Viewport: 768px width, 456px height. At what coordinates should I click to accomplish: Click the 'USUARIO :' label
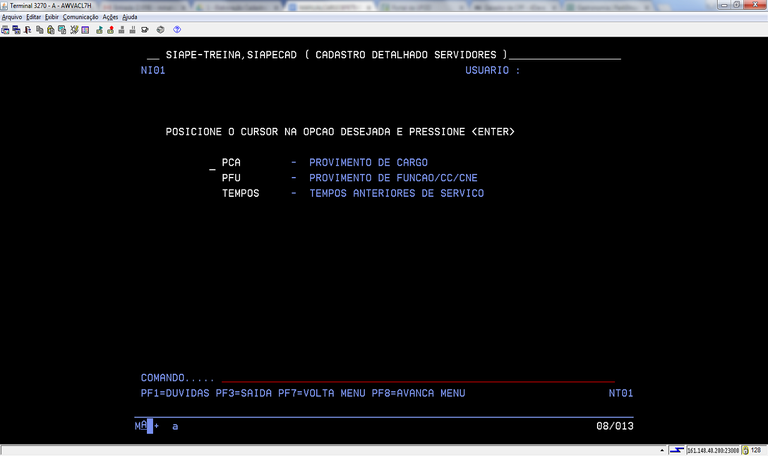(x=492, y=71)
